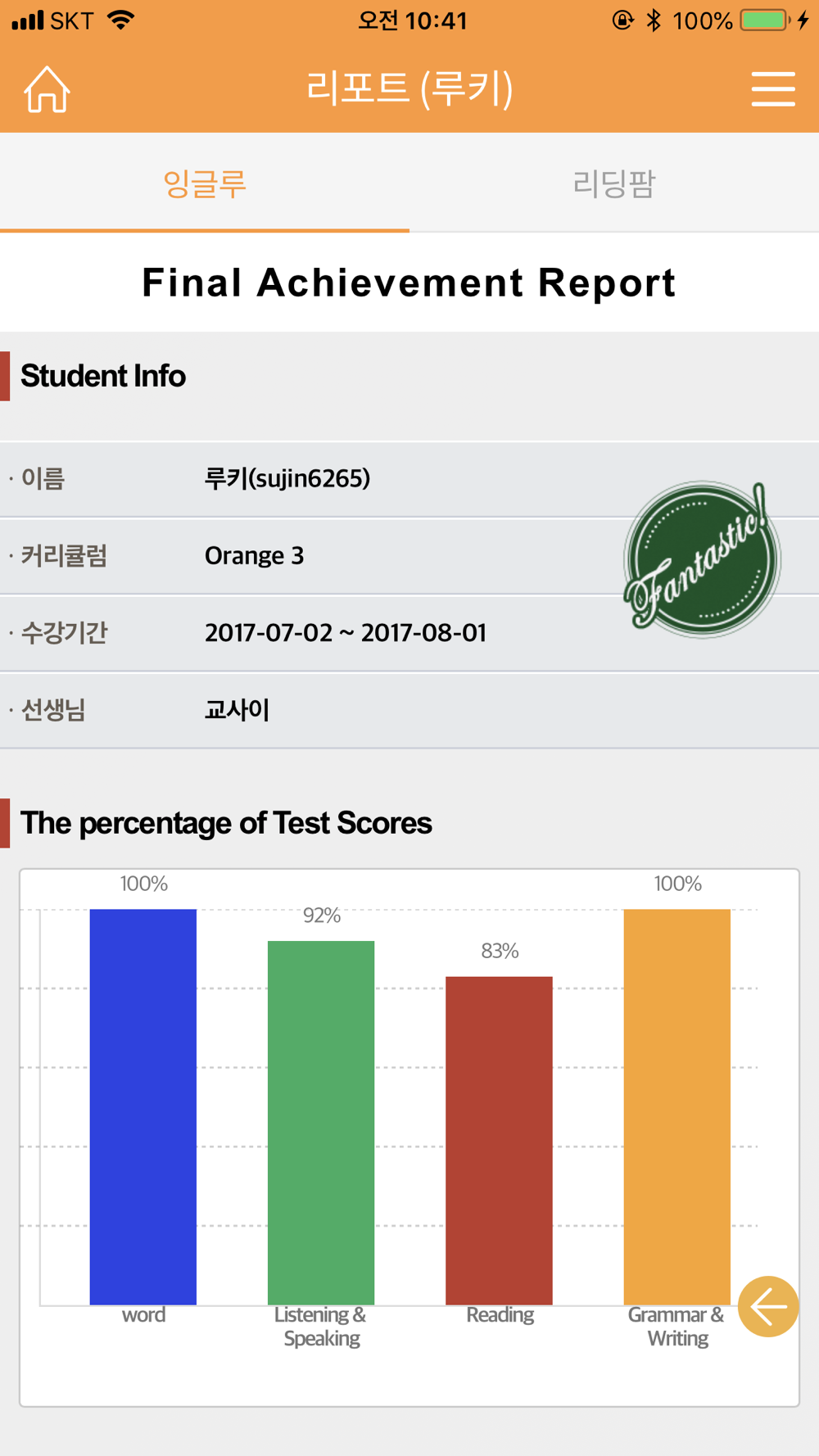The height and width of the screenshot is (1456, 819).
Task: Open the hamburger menu icon
Action: click(773, 88)
